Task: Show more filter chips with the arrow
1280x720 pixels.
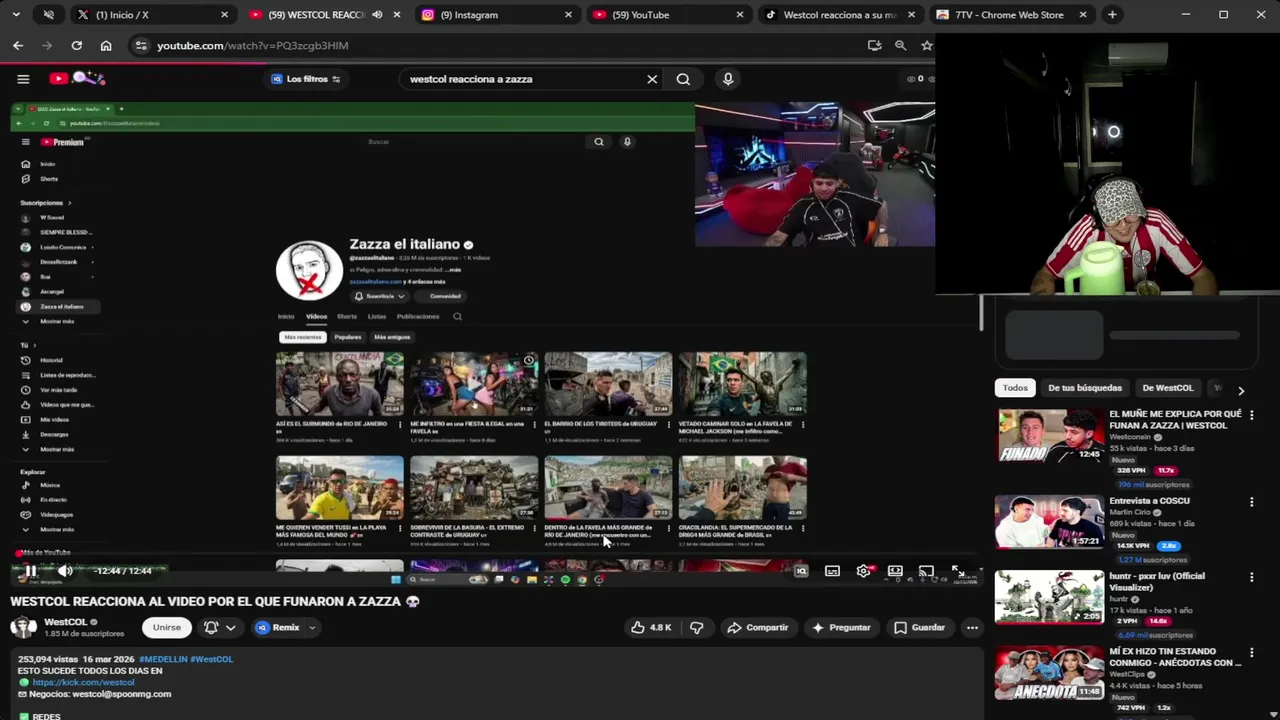Action: click(x=1241, y=391)
